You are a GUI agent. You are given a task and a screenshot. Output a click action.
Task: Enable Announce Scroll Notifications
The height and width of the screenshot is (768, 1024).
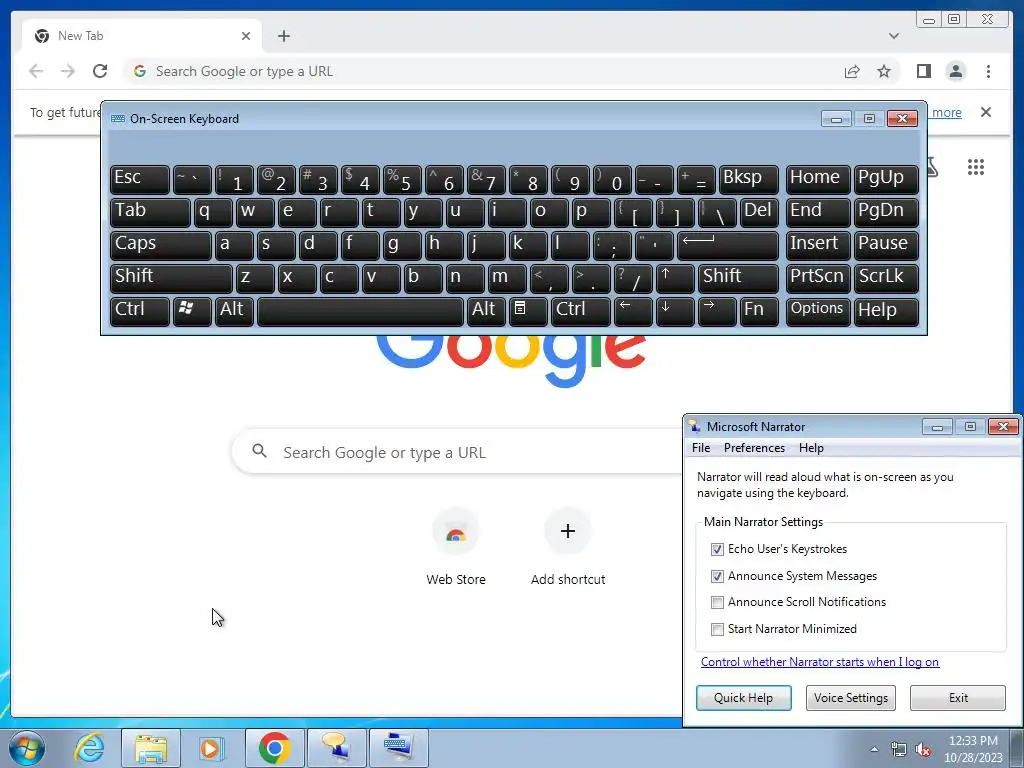tap(717, 602)
